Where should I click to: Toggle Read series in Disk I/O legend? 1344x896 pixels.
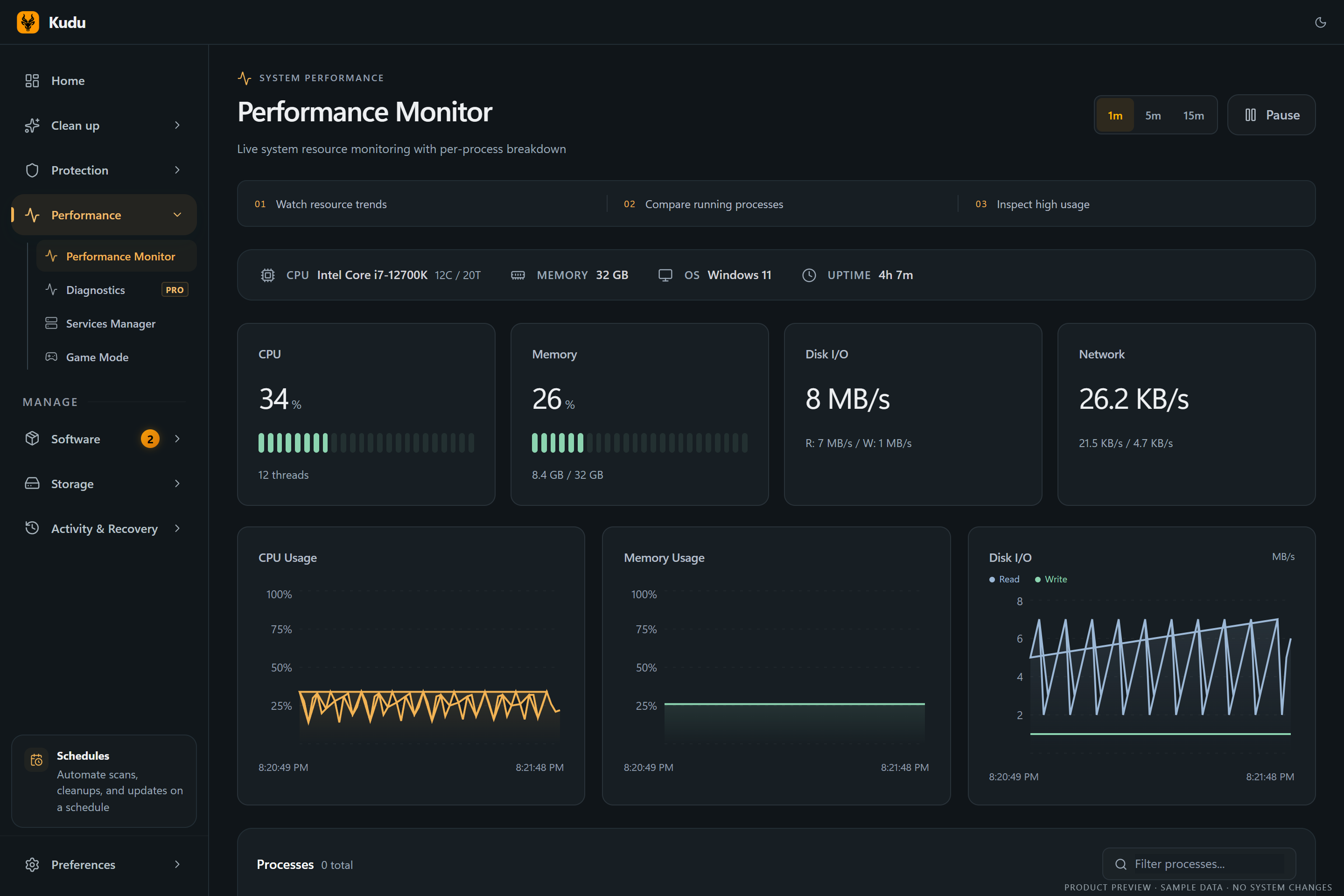pos(1004,580)
